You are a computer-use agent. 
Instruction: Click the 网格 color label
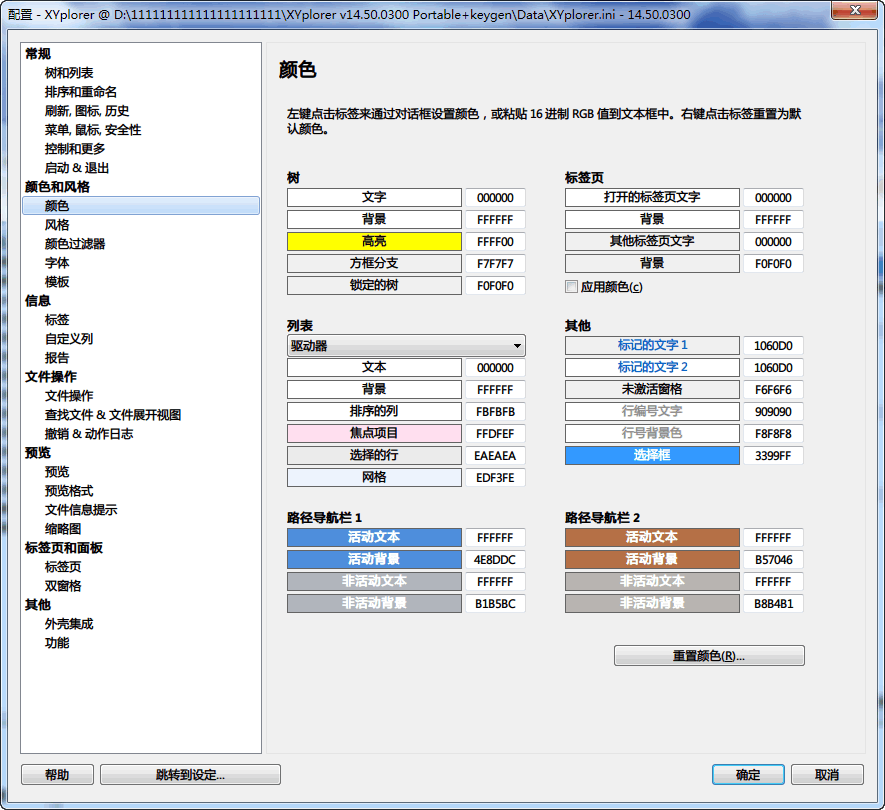(374, 478)
